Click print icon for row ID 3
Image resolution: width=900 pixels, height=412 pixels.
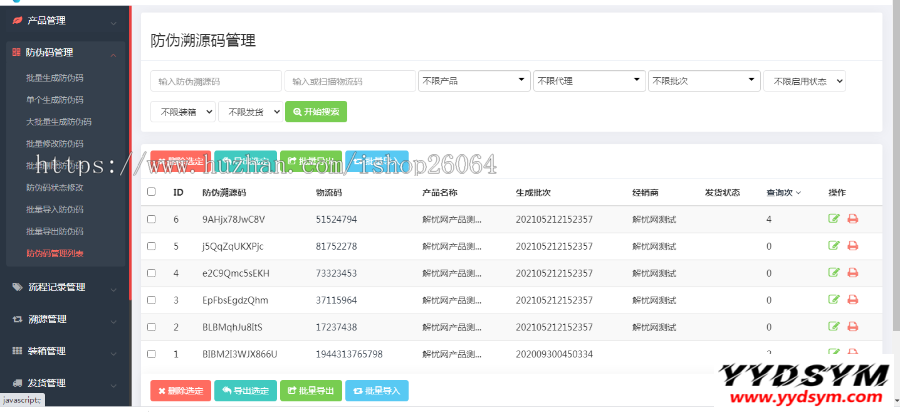(853, 300)
